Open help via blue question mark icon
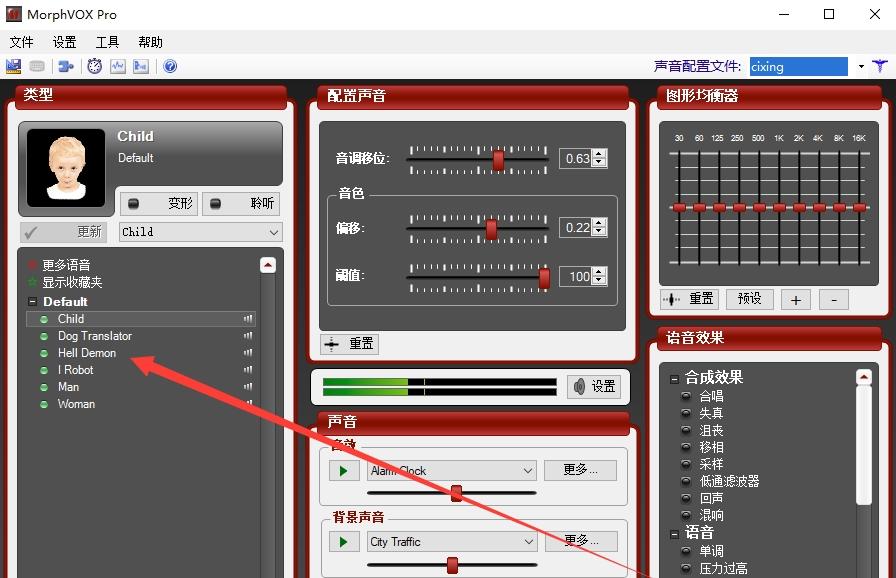 (x=170, y=66)
